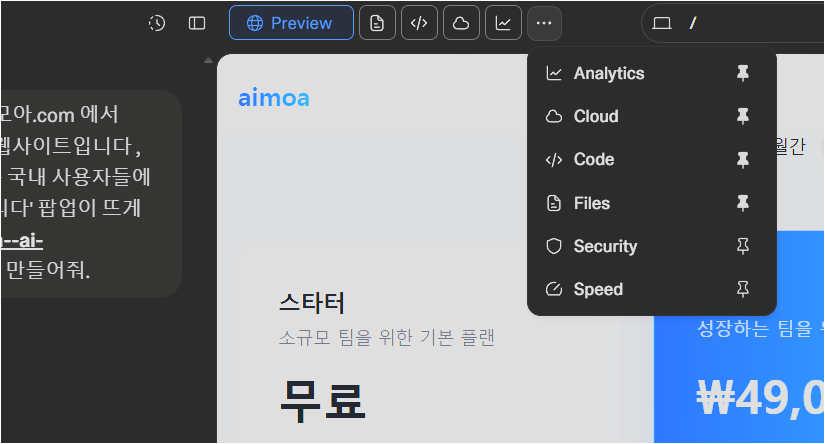
Task: Click the laptop device icon beside URL path
Action: (662, 23)
